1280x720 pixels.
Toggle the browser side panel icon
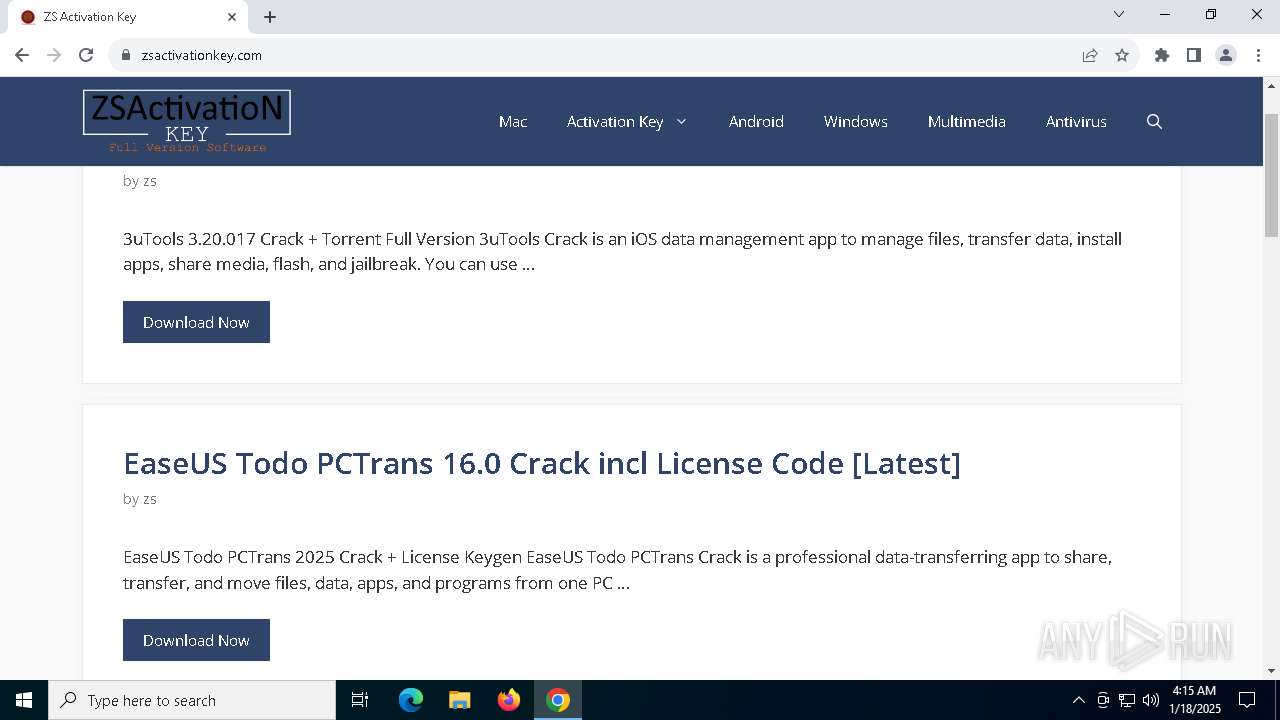tap(1194, 55)
